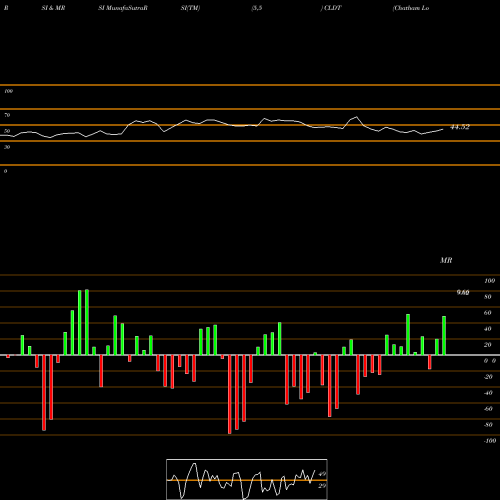This screenshot has height=500, width=500.
Task: Click the RSI axis label 30
Action: 7,147
